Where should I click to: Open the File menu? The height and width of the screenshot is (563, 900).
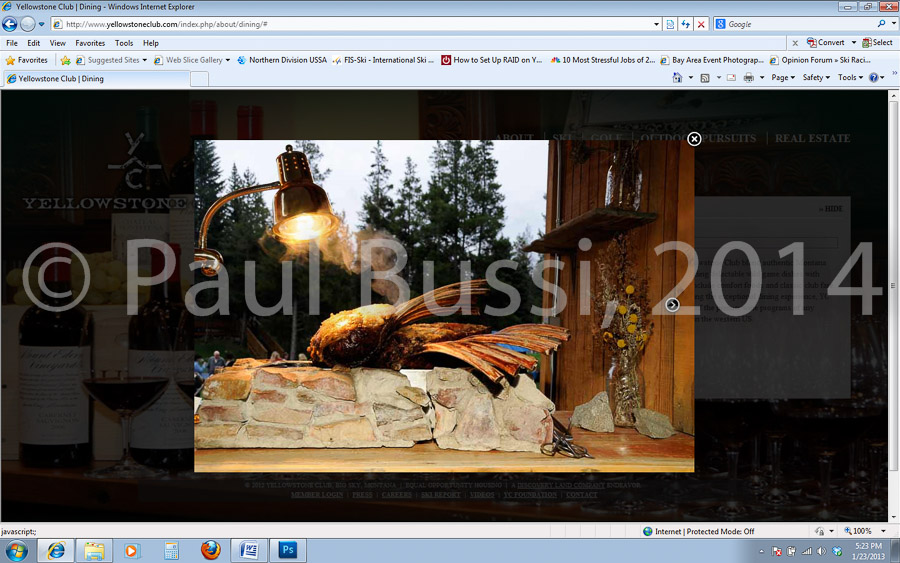11,43
